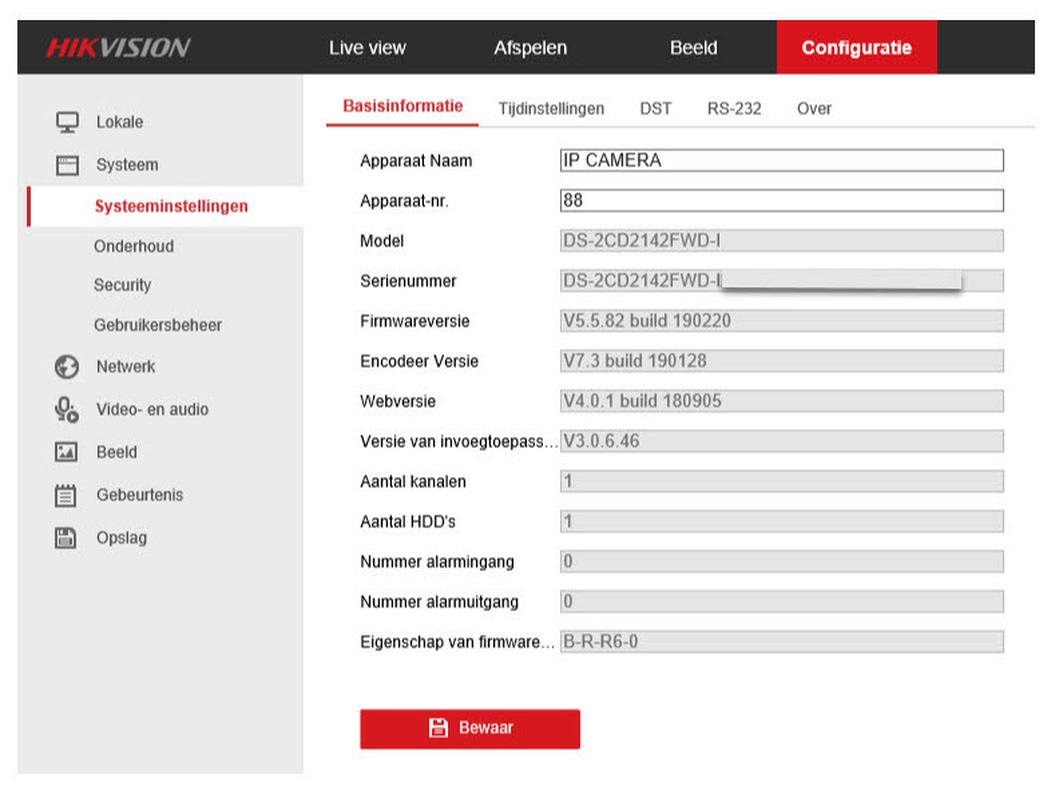Click the Netwerk globe icon
This screenshot has width=1051, height=786.
[x=67, y=367]
